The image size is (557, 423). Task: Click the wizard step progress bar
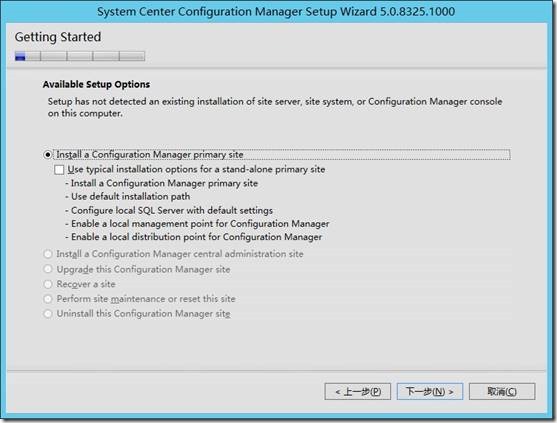click(80, 56)
